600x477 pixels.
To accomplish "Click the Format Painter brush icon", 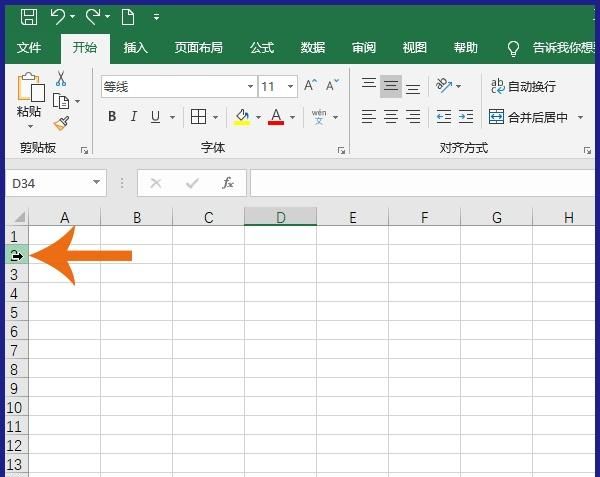I will coord(61,124).
